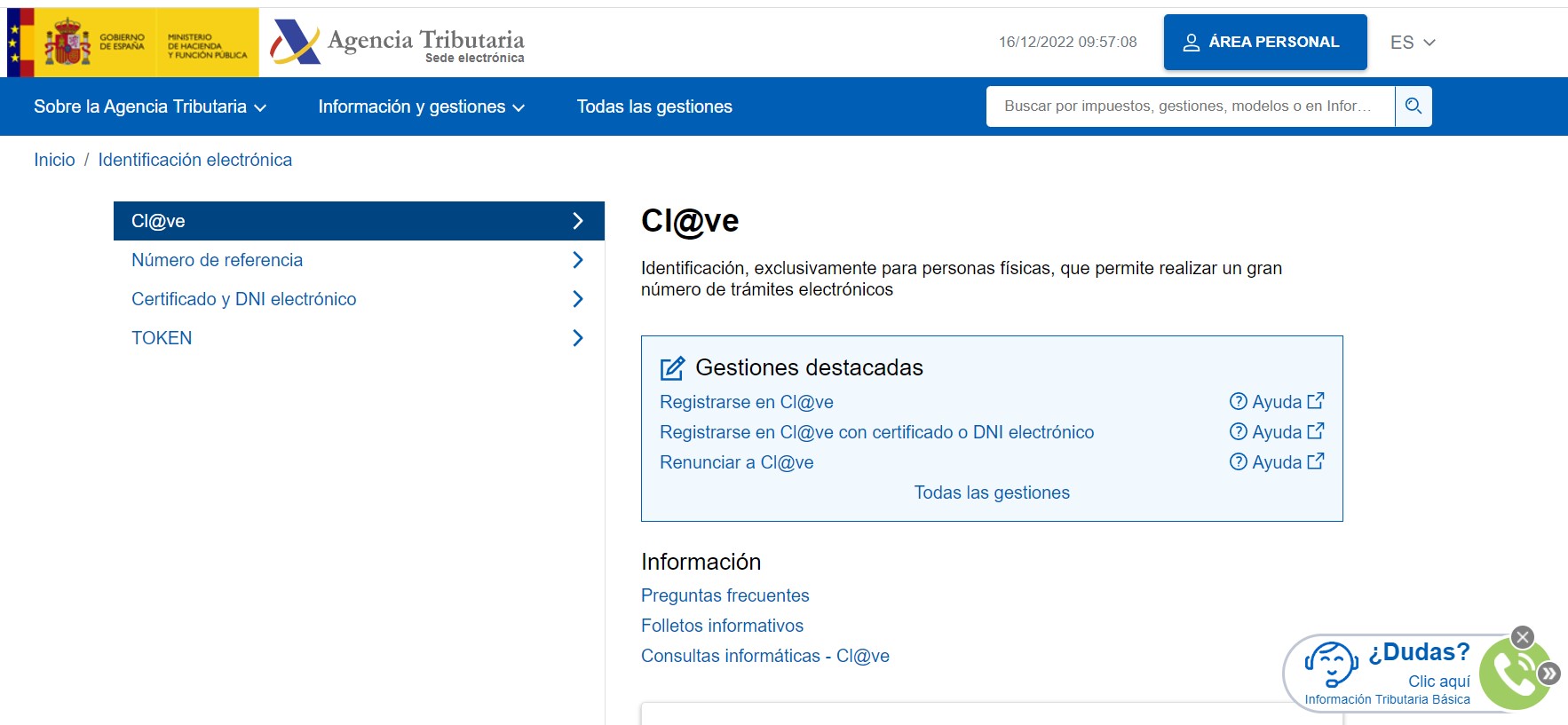Focus the search input field
Screen dimensions: 1568x725
(x=1190, y=106)
